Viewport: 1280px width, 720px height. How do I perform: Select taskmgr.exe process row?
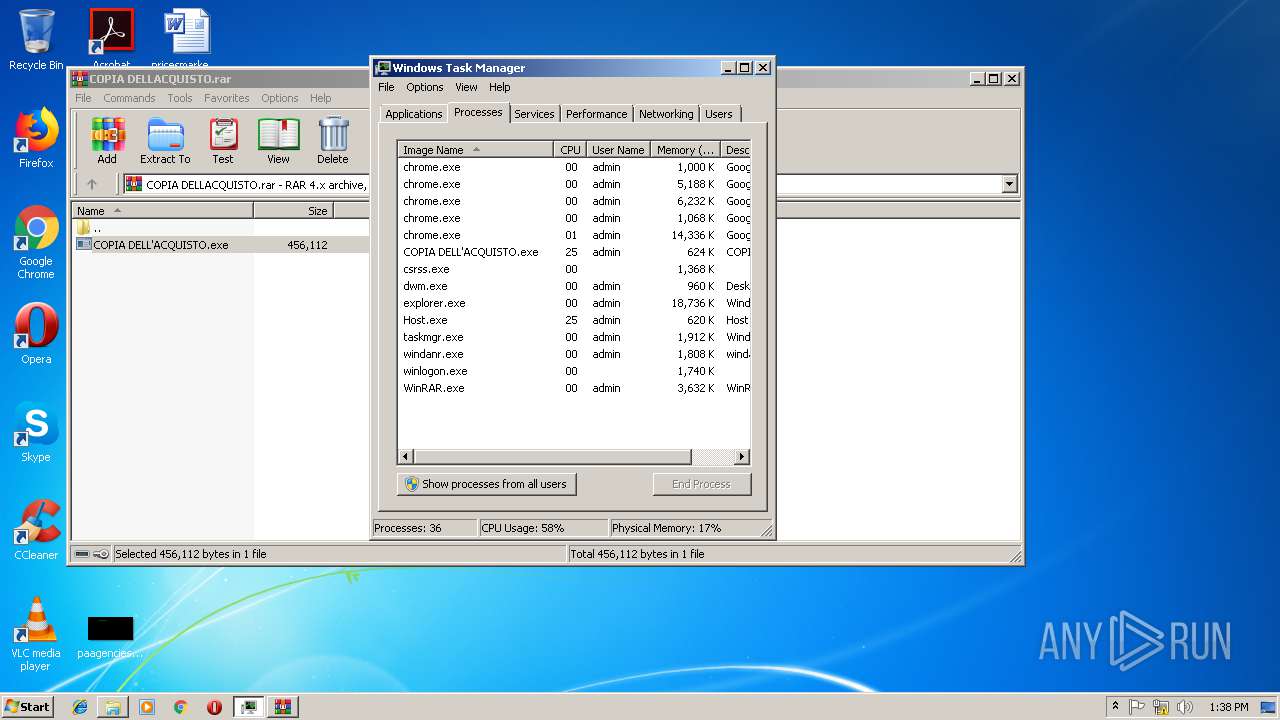(x=574, y=337)
